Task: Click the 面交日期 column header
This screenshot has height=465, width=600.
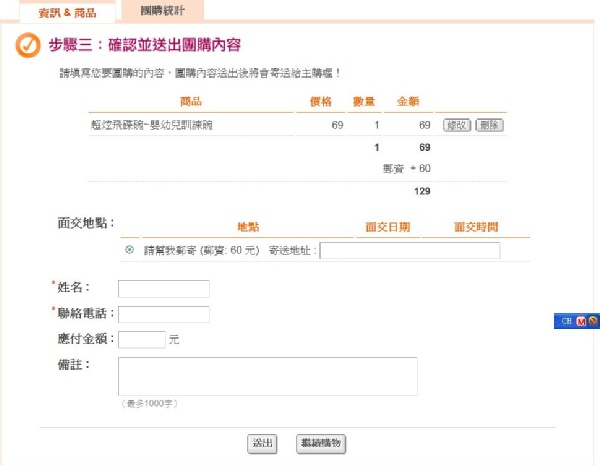Action: pos(387,227)
